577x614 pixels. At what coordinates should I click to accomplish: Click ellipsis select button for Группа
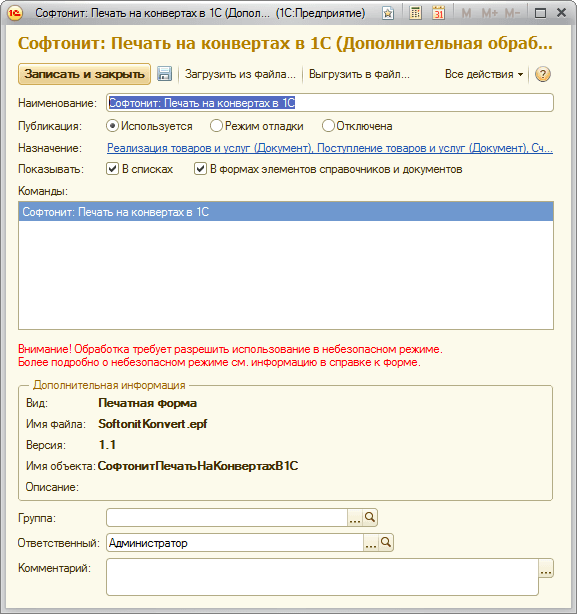[x=355, y=518]
